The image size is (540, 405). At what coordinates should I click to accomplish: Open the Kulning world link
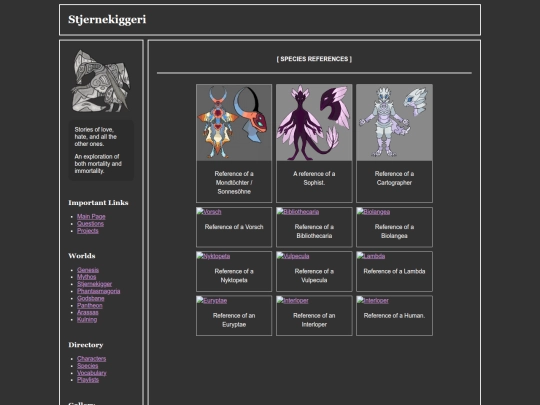point(87,320)
